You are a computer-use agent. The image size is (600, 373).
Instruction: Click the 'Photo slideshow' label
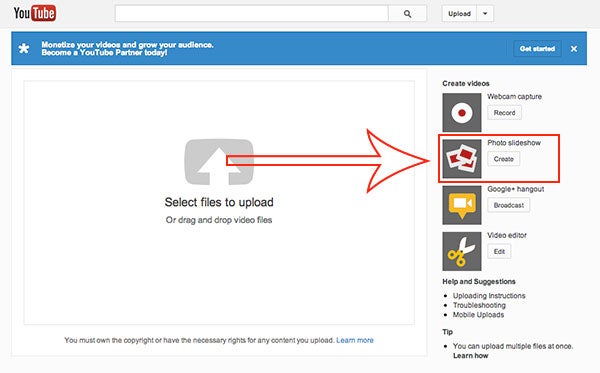[x=514, y=143]
